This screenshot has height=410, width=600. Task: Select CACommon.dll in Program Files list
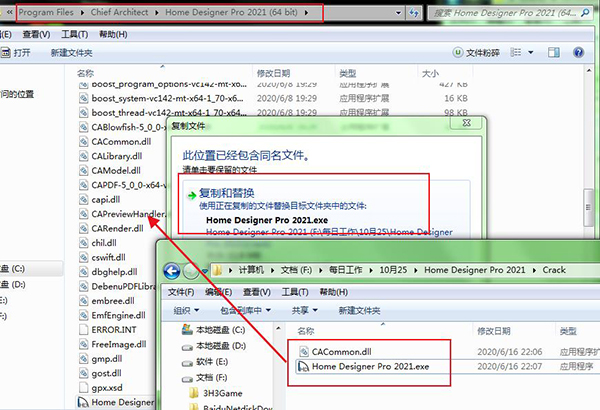(x=121, y=142)
